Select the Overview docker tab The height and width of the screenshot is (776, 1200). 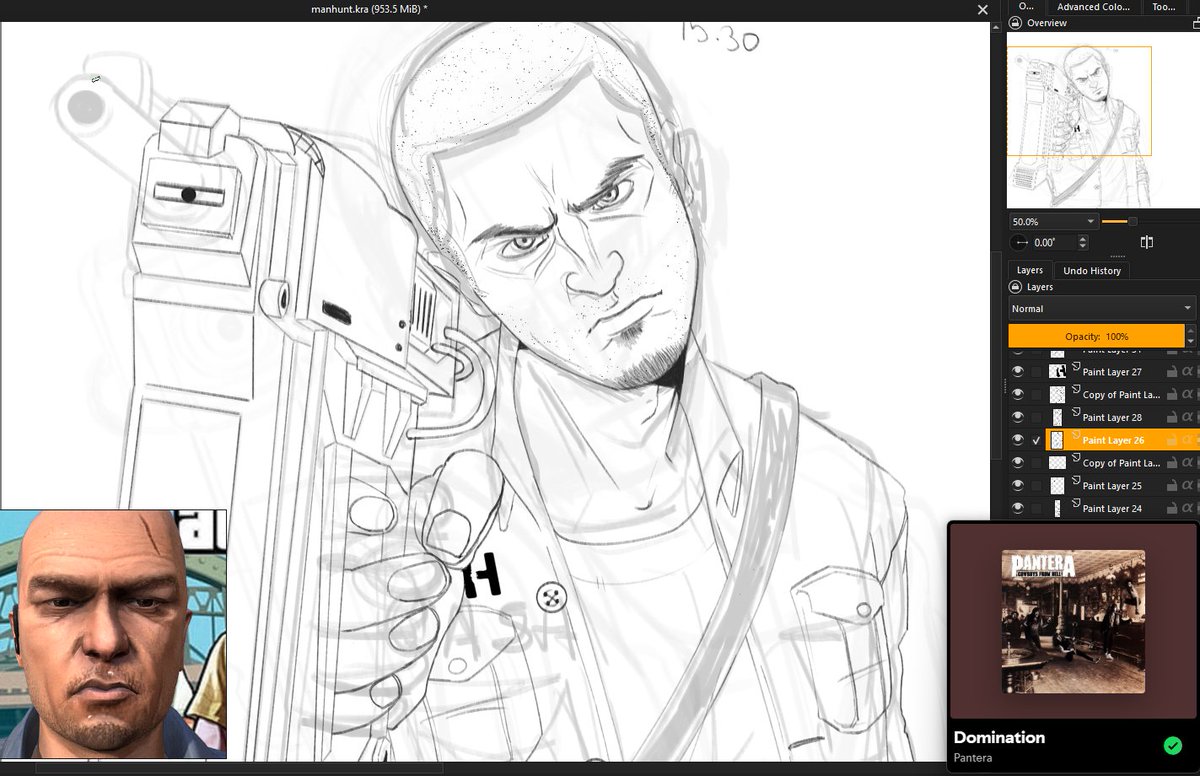coord(1025,7)
